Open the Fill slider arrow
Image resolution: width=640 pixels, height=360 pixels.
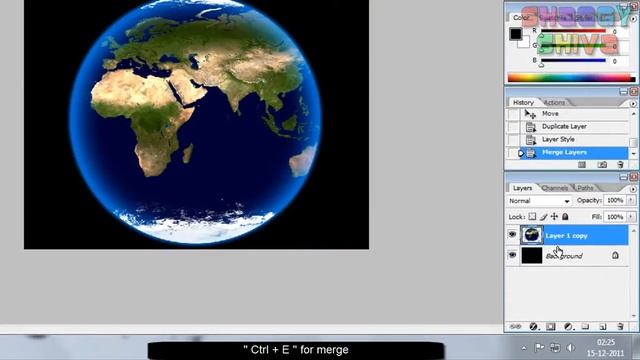click(x=631, y=216)
